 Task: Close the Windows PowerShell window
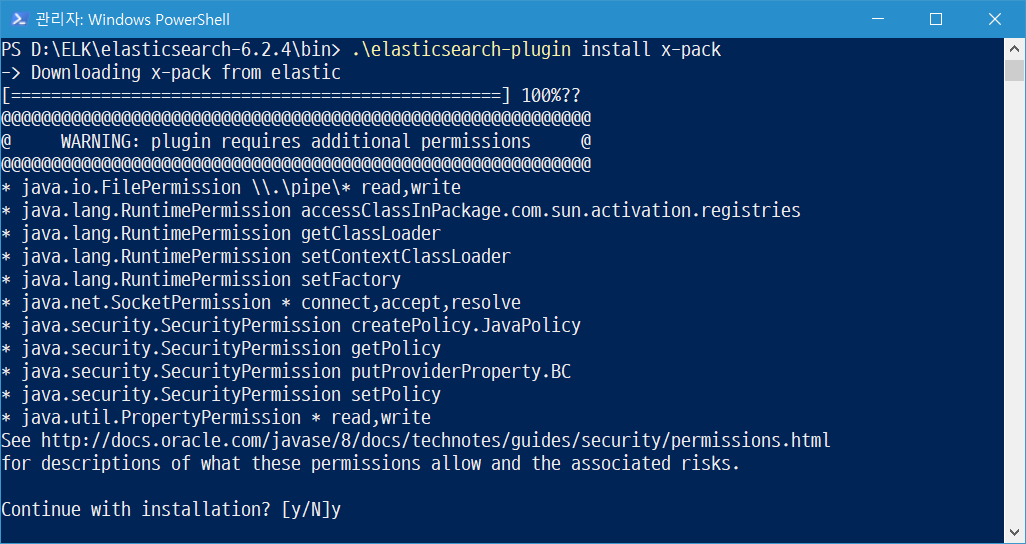(x=995, y=19)
